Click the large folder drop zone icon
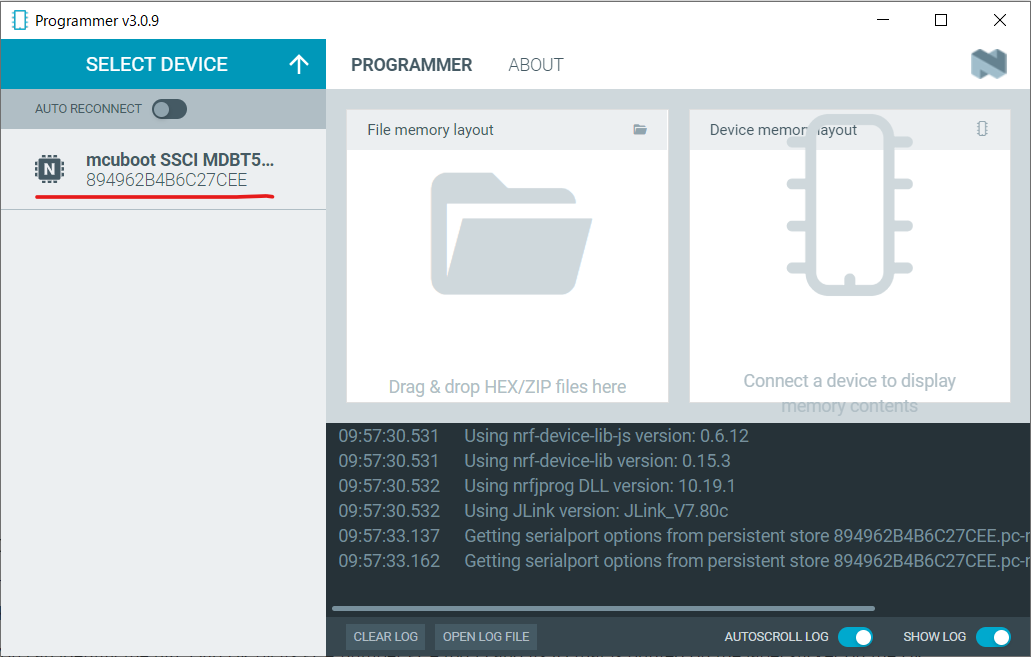 510,233
